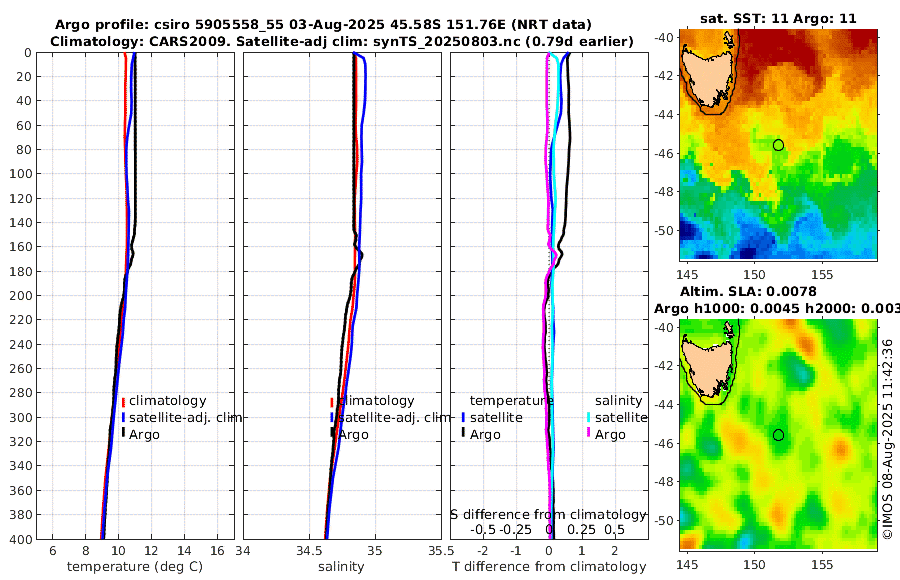
Task: Click the Argo float circle on SLA map
Action: pyautogui.click(x=778, y=435)
